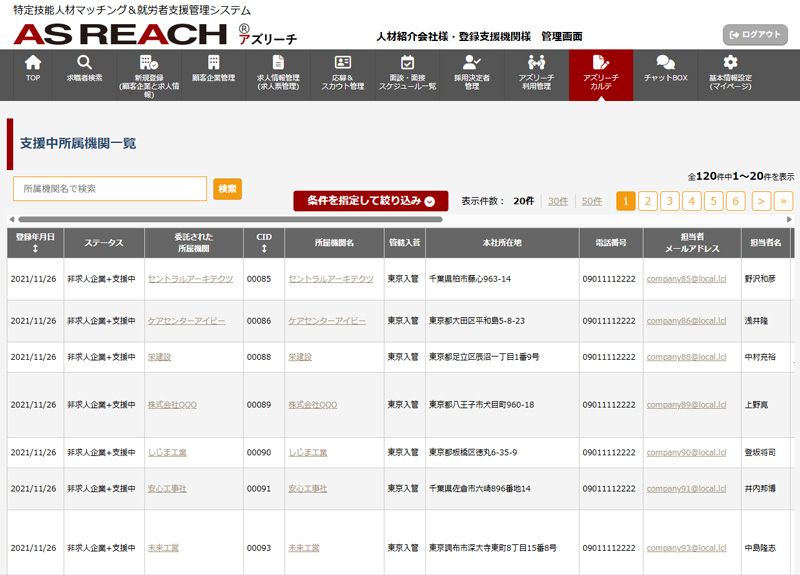Click email company91@local.lcl
This screenshot has width=800, height=575.
[x=686, y=489]
